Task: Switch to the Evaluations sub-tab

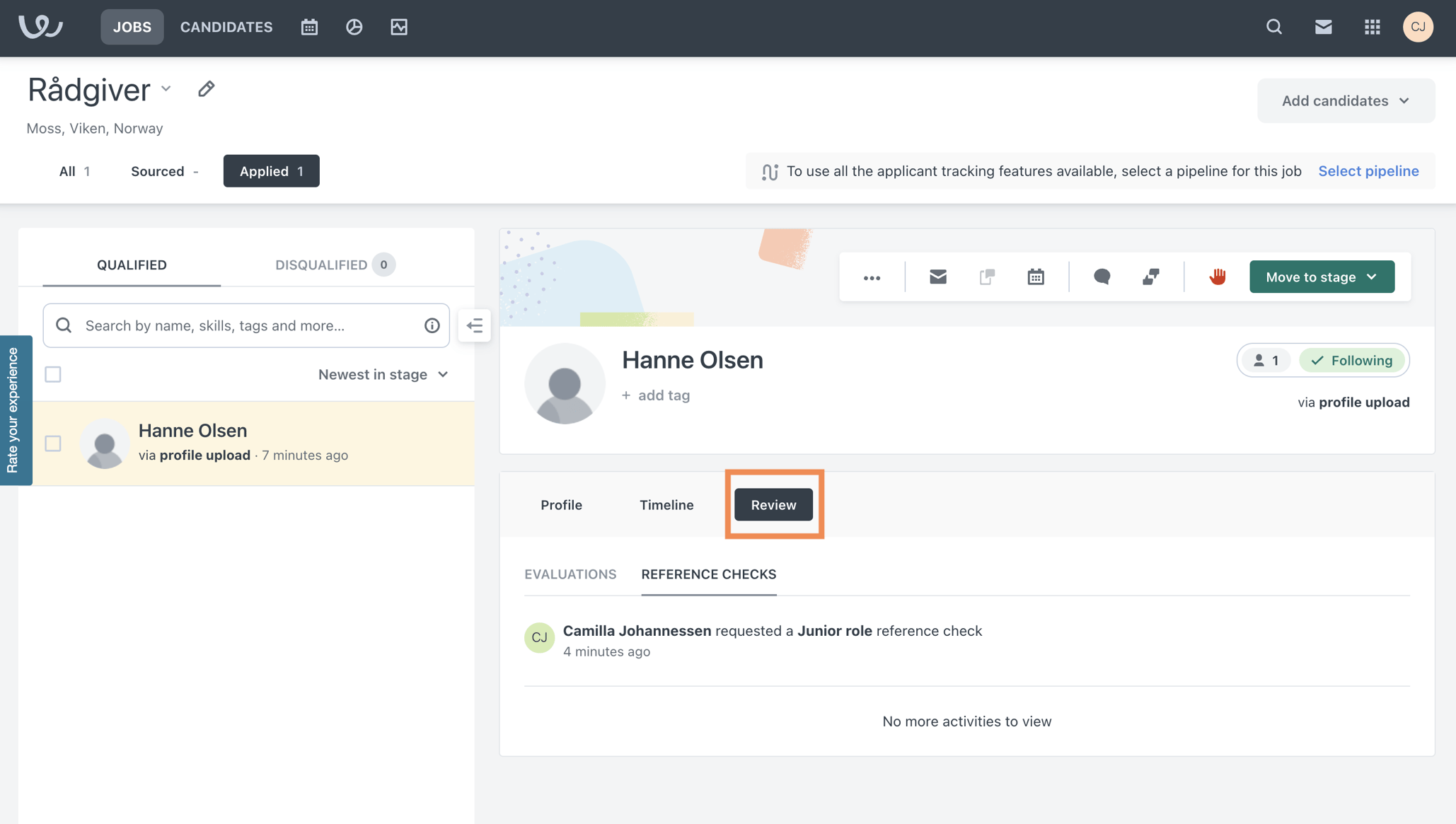Action: 570,574
